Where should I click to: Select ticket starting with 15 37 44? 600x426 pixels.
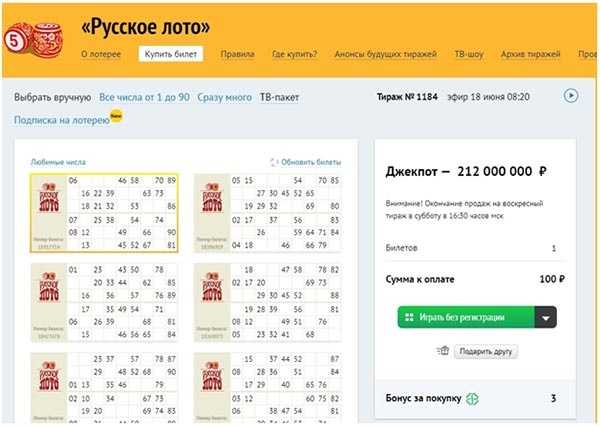[267, 387]
